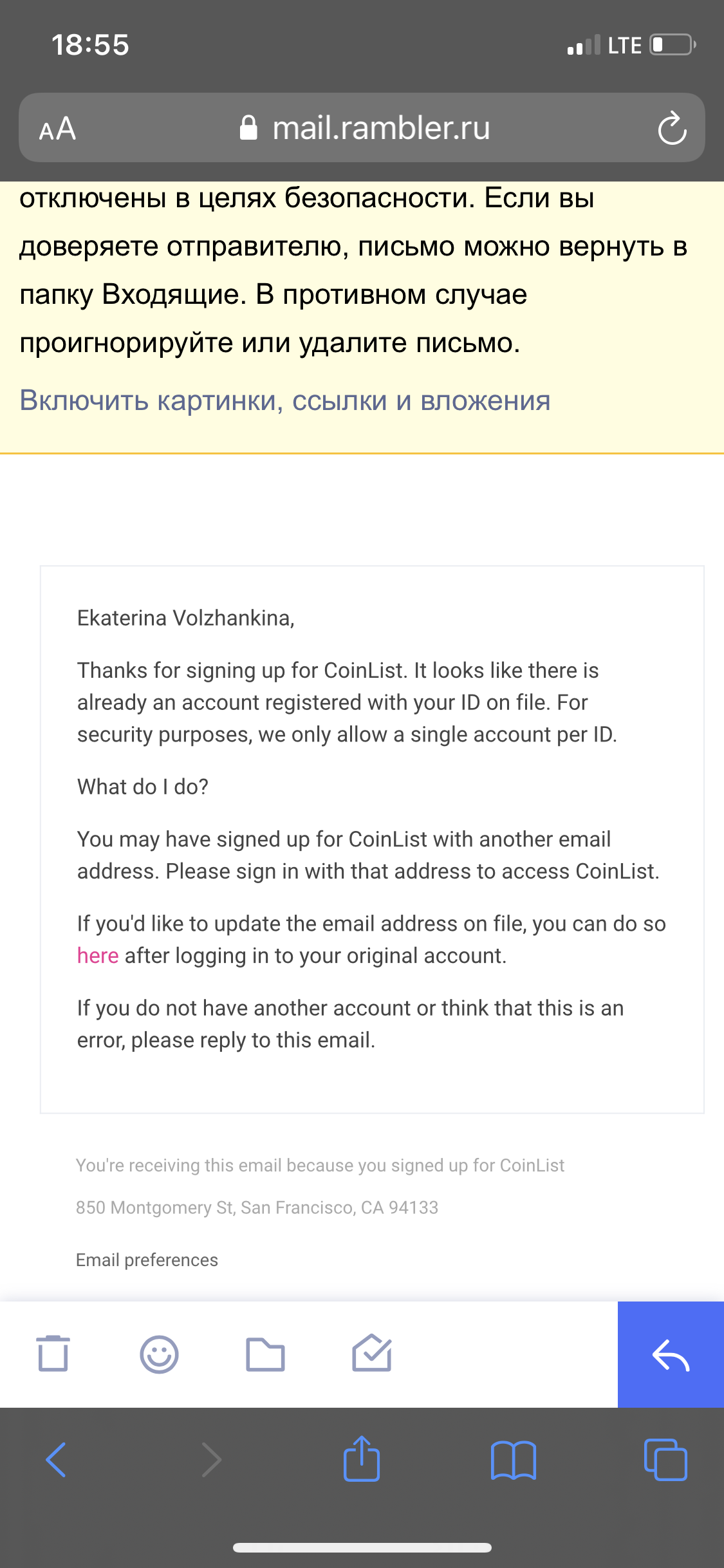Screen dimensions: 724x1568
Task: Tap the home indicator bar
Action: [x=362, y=1547]
